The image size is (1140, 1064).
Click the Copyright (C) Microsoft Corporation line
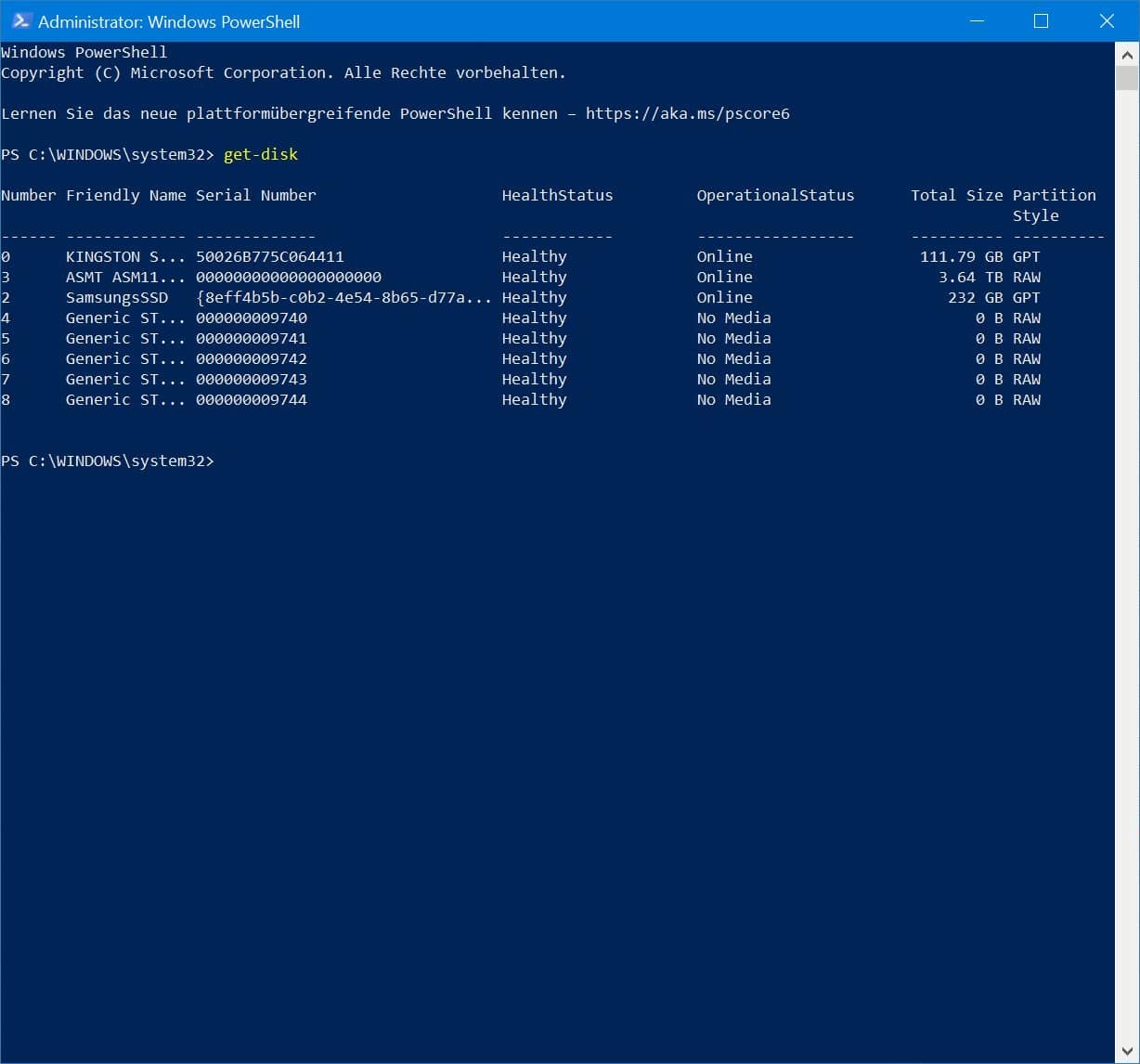(x=283, y=72)
